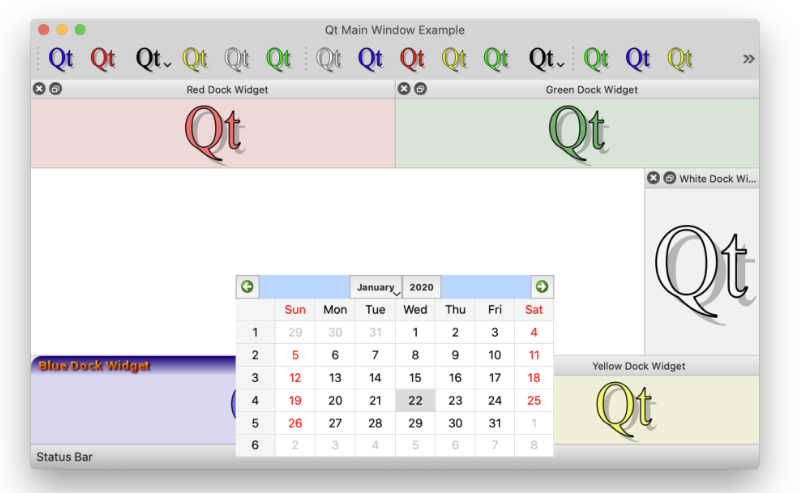Float the Red Dock Widget
Screen dimensions: 800x493
click(x=56, y=89)
